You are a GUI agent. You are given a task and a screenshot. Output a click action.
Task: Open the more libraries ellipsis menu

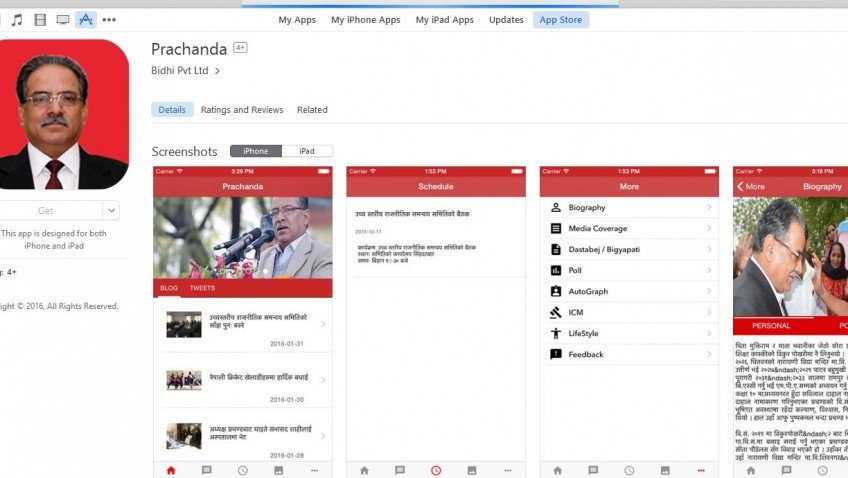tap(109, 20)
